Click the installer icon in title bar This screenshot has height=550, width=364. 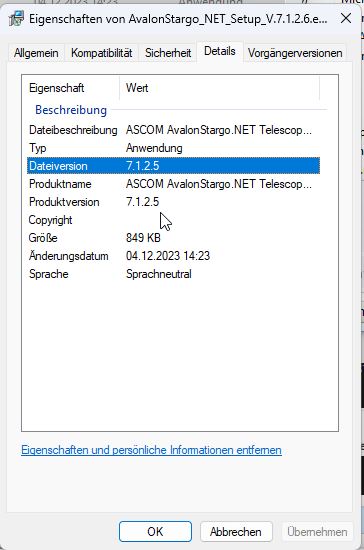point(16,18)
